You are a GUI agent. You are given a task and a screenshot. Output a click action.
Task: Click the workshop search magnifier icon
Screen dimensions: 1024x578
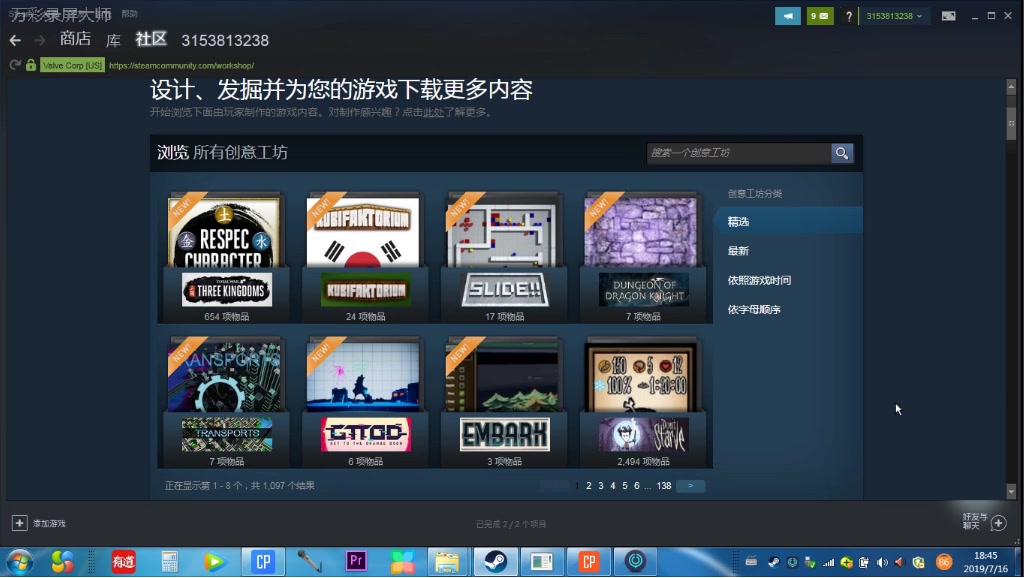tap(841, 153)
